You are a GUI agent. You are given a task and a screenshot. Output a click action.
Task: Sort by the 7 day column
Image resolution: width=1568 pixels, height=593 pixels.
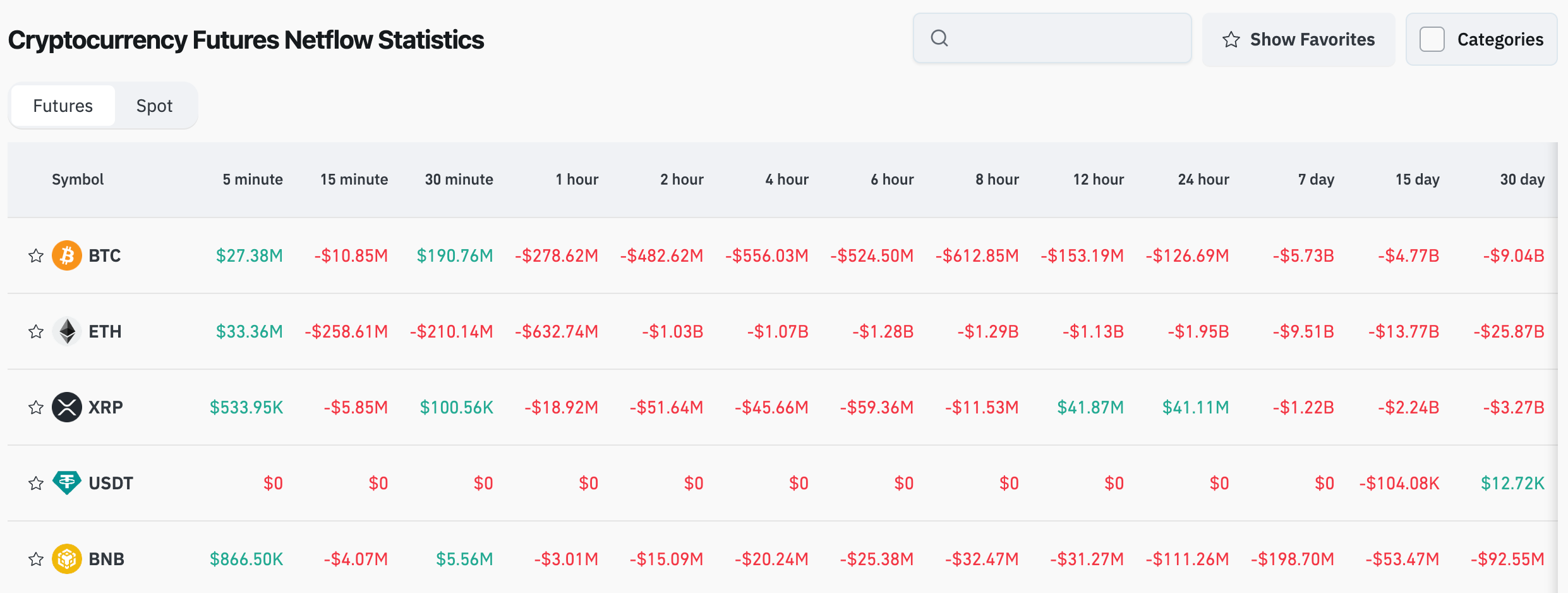click(x=1317, y=180)
